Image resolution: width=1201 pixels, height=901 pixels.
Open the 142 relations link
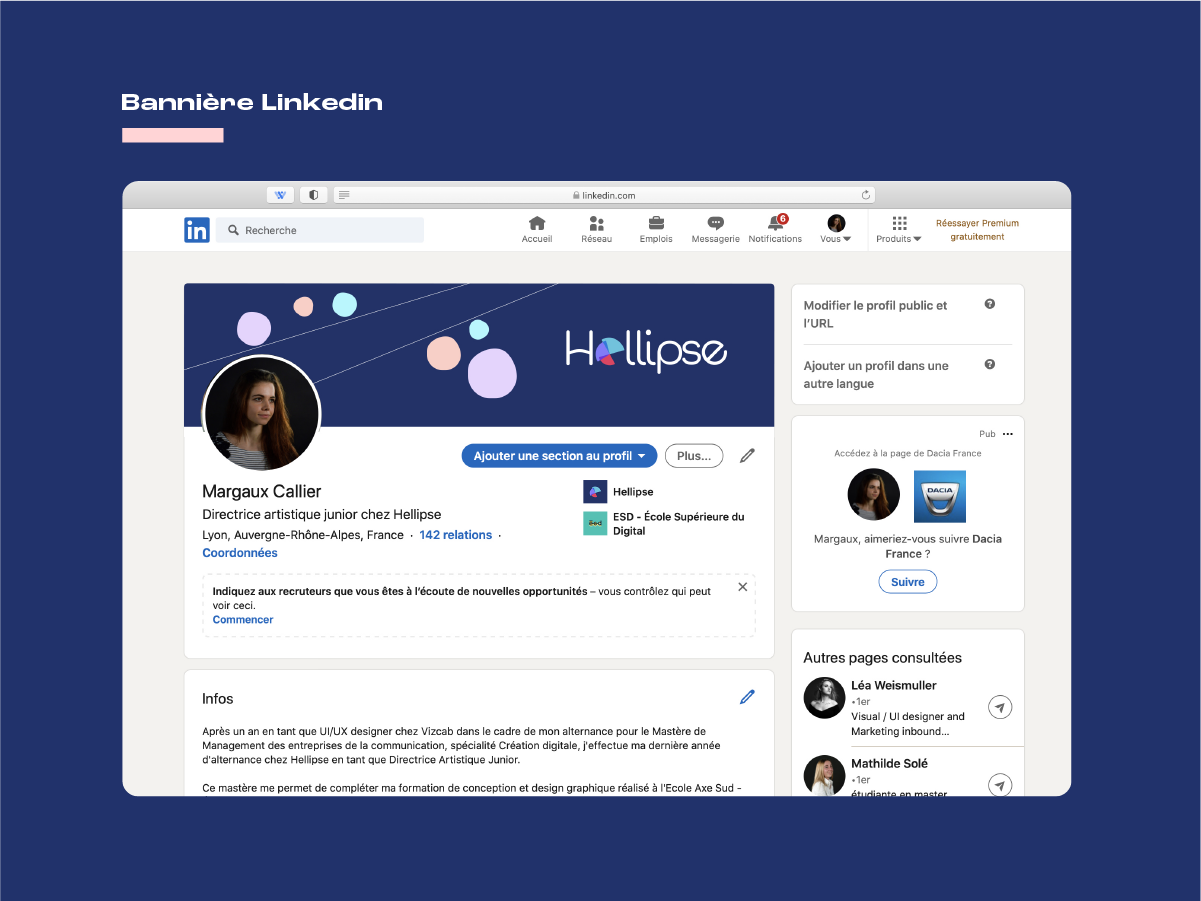coord(455,535)
